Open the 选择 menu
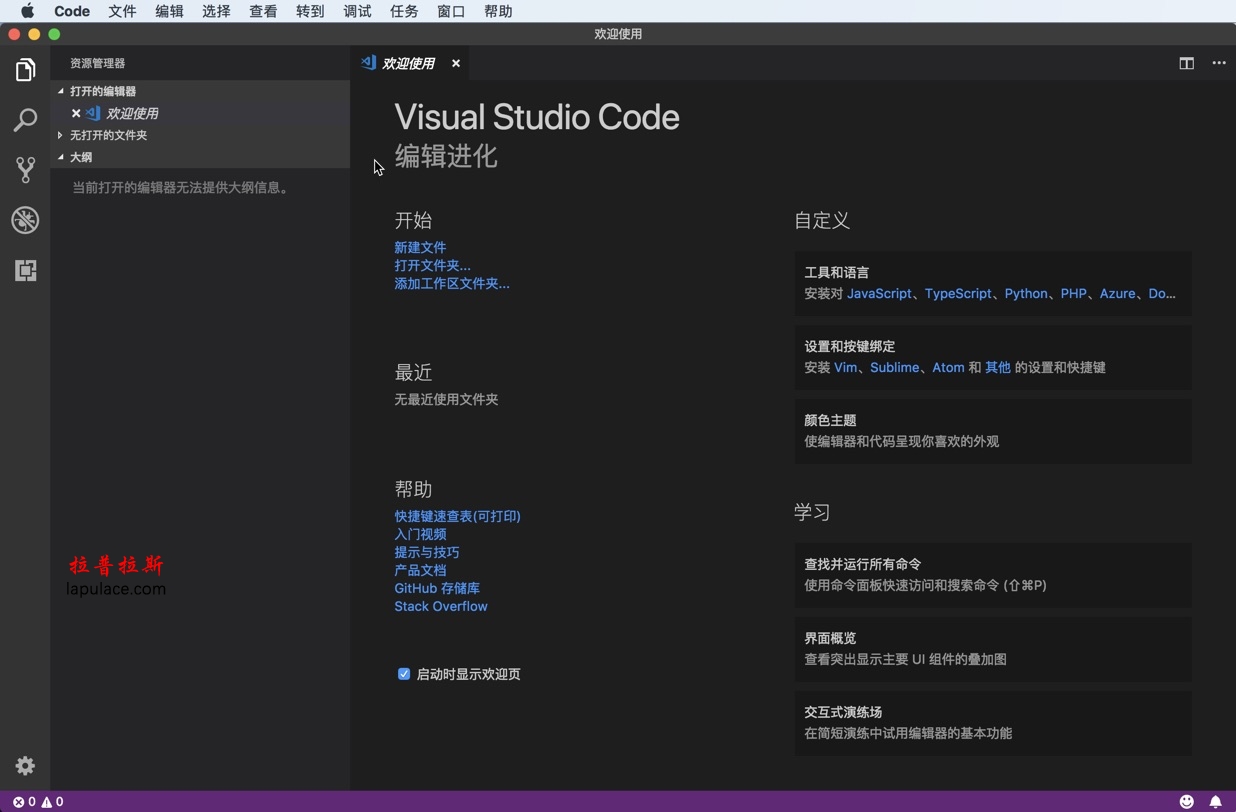The height and width of the screenshot is (812, 1236). 216,11
